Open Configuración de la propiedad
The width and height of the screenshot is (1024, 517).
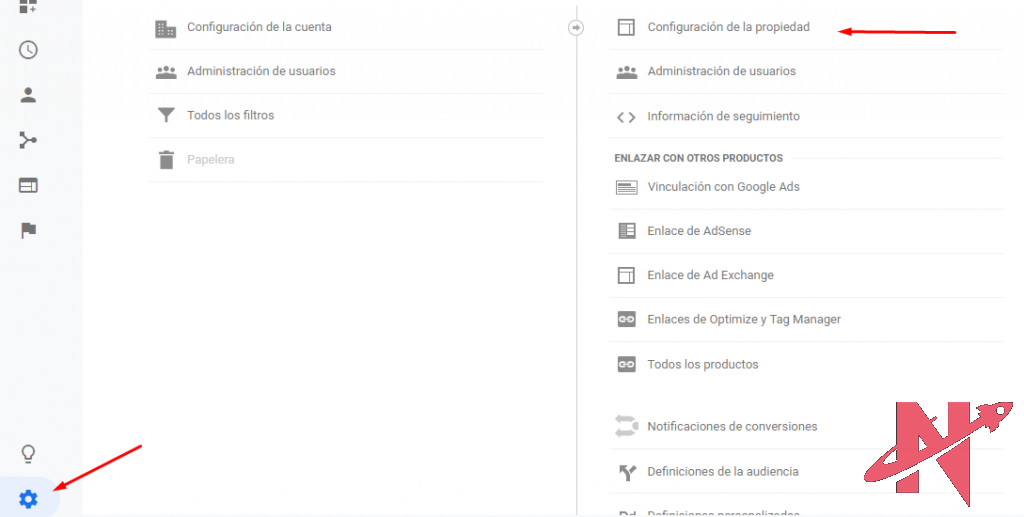[x=728, y=27]
